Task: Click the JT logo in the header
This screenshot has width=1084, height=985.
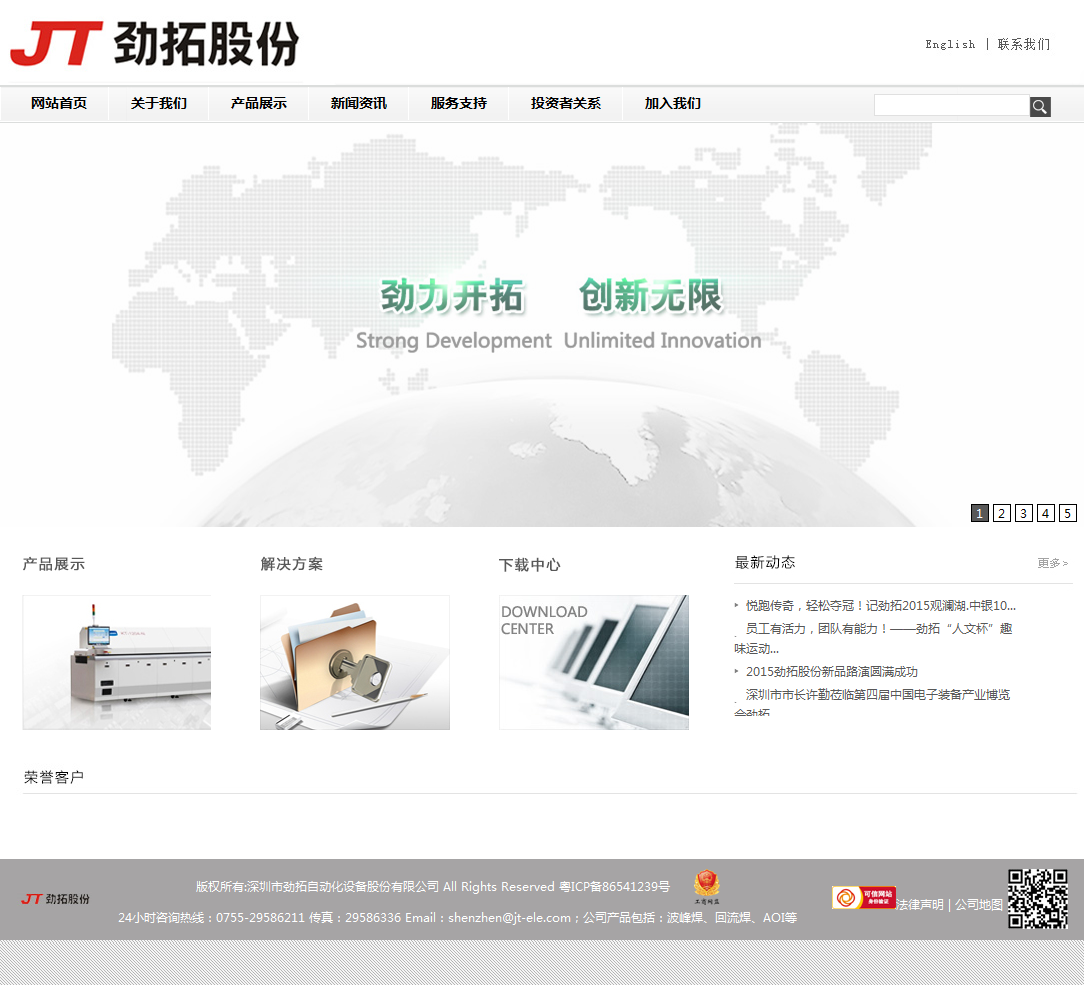Action: tap(155, 43)
